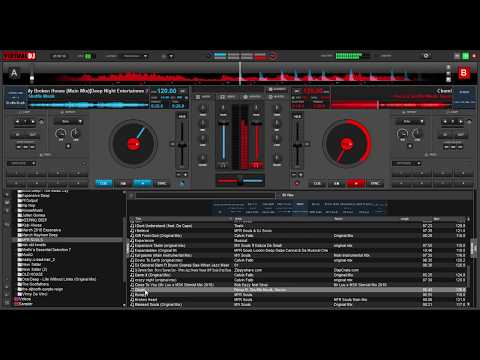Click the Deck A first effect parameter knob
The width and height of the screenshot is (480, 360).
coord(61,134)
